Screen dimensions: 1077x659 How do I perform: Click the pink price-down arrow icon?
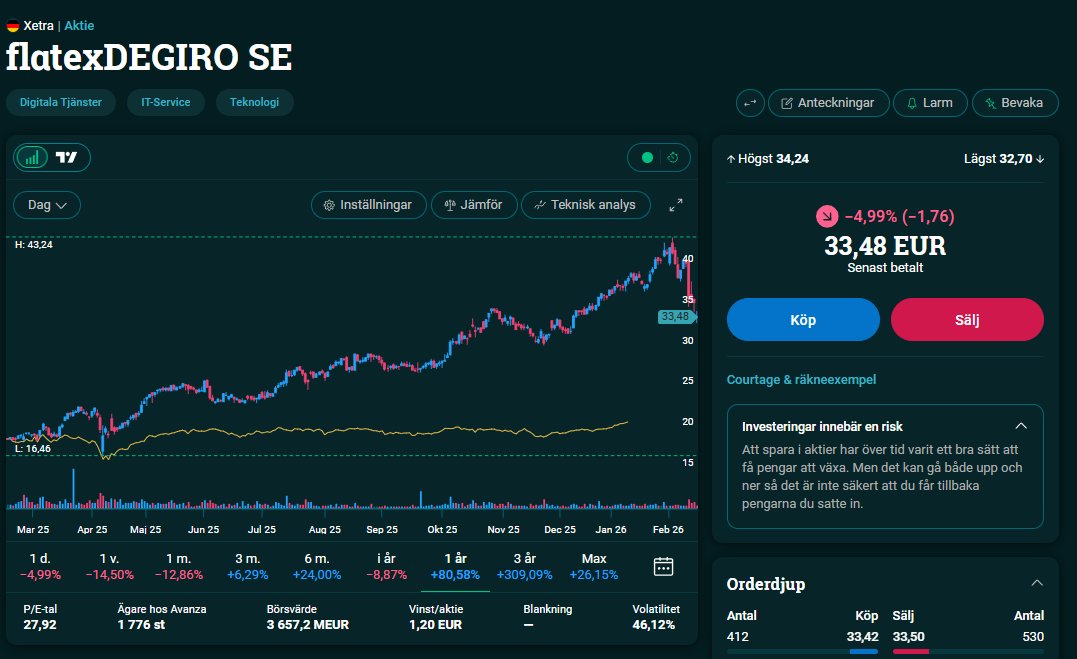point(827,216)
